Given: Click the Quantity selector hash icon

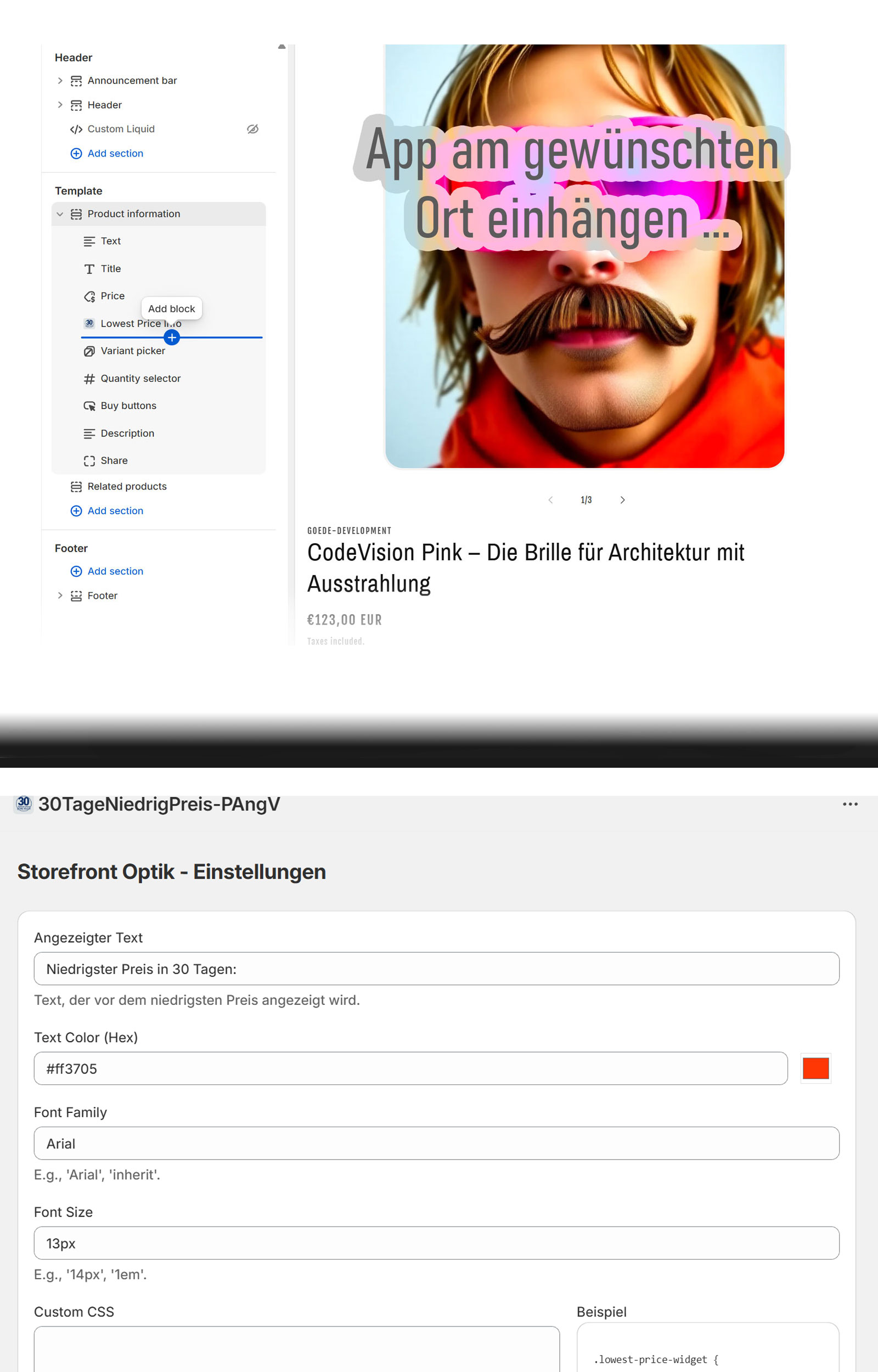Looking at the screenshot, I should [x=89, y=379].
